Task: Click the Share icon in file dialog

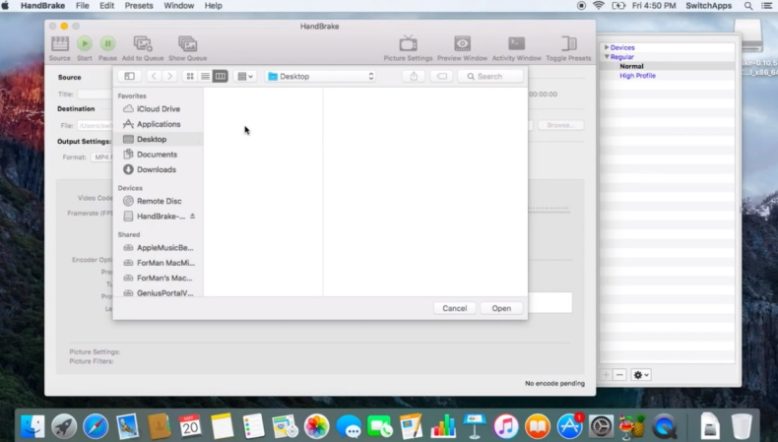Action: 414,76
